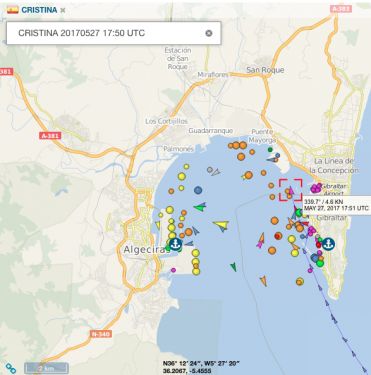Select the magenta vessel arrow near orange ship
The image size is (371, 375).
[261, 240]
